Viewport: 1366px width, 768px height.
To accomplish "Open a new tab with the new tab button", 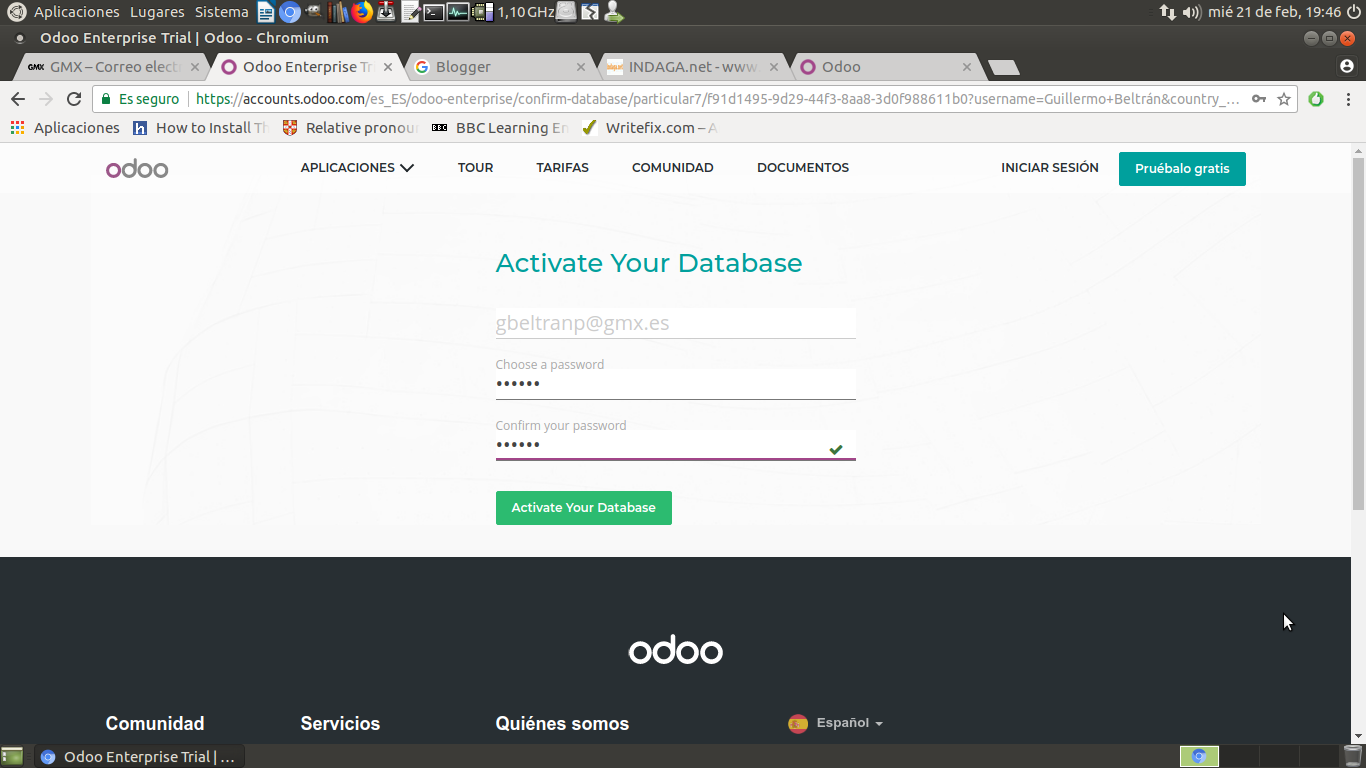I will [1003, 67].
